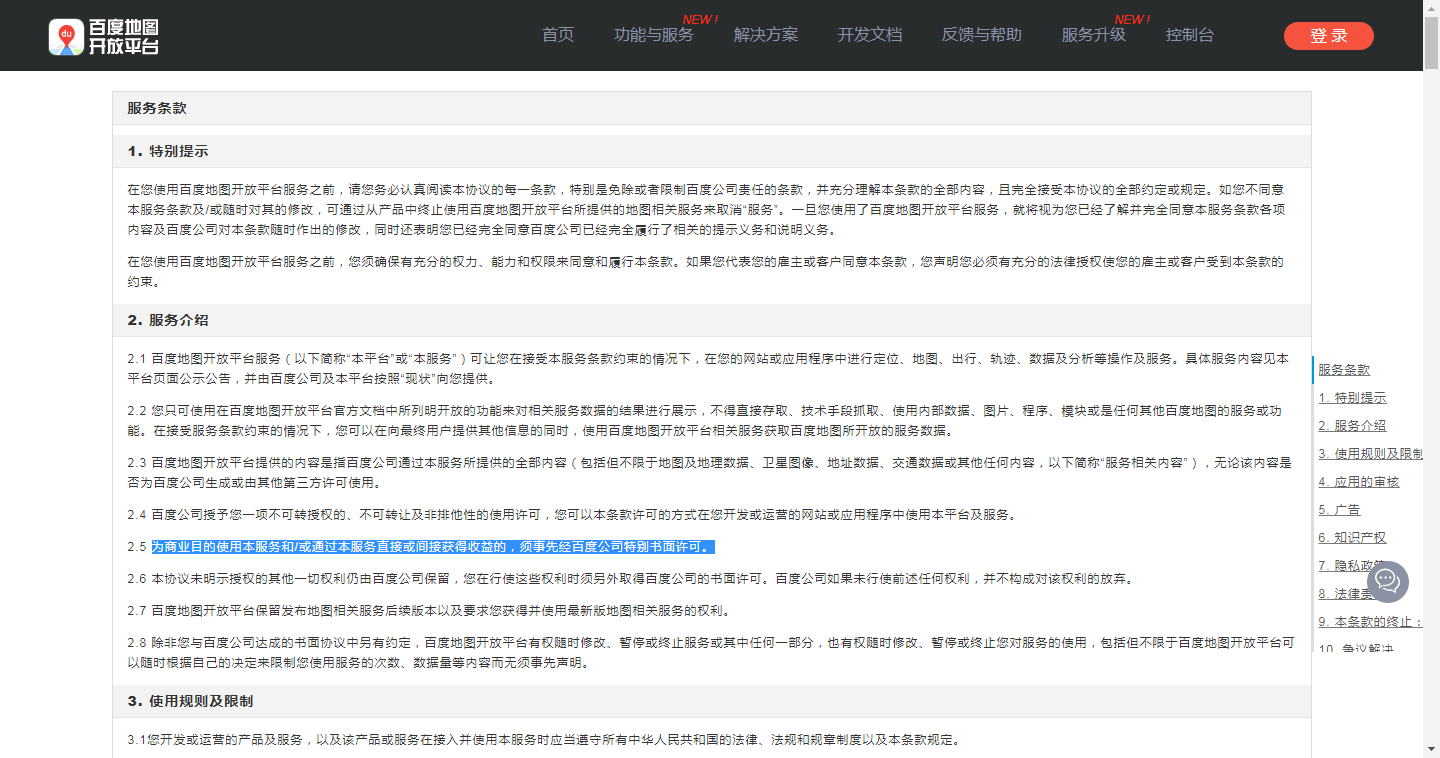This screenshot has height=758, width=1440.
Task: Click clause 3.1 paragraph text
Action: [543, 741]
